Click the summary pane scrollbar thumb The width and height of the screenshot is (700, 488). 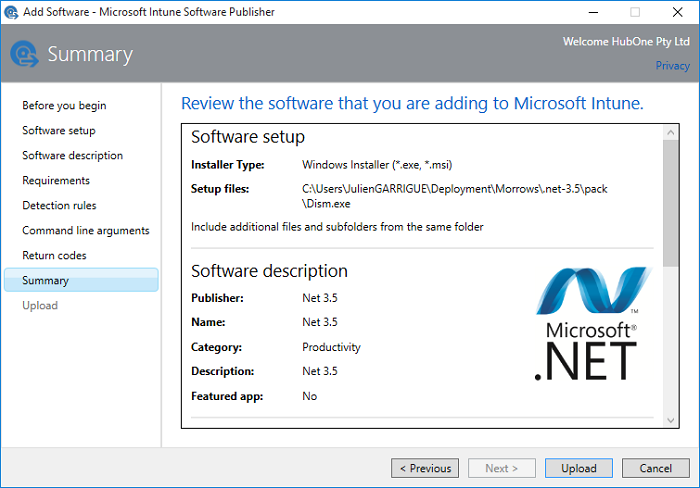[671, 204]
